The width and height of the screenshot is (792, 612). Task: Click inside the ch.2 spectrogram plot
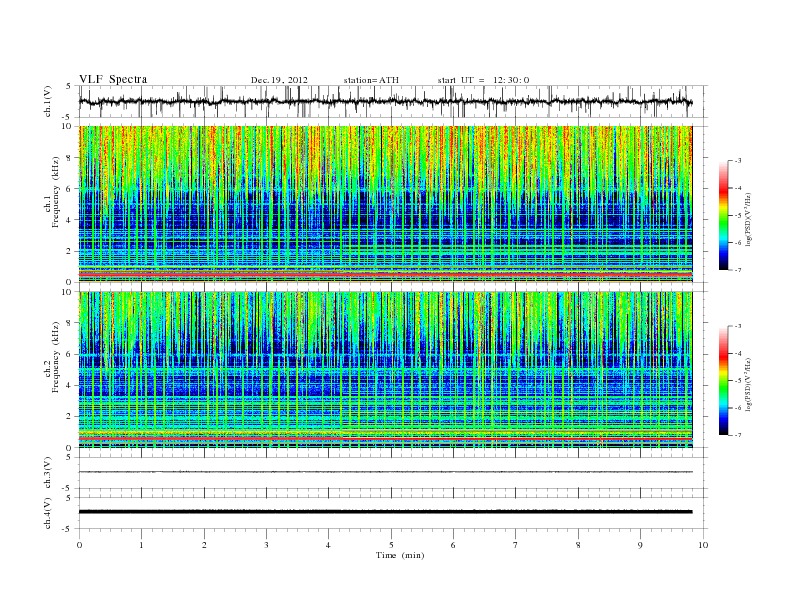point(385,370)
